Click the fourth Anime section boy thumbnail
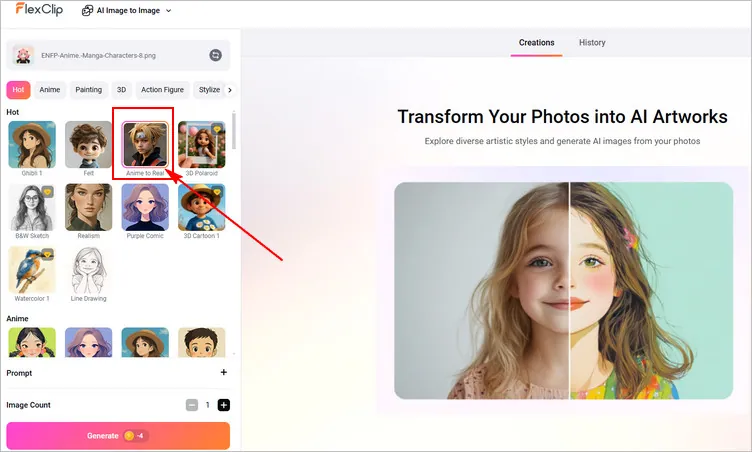The height and width of the screenshot is (452, 752). pyautogui.click(x=201, y=342)
